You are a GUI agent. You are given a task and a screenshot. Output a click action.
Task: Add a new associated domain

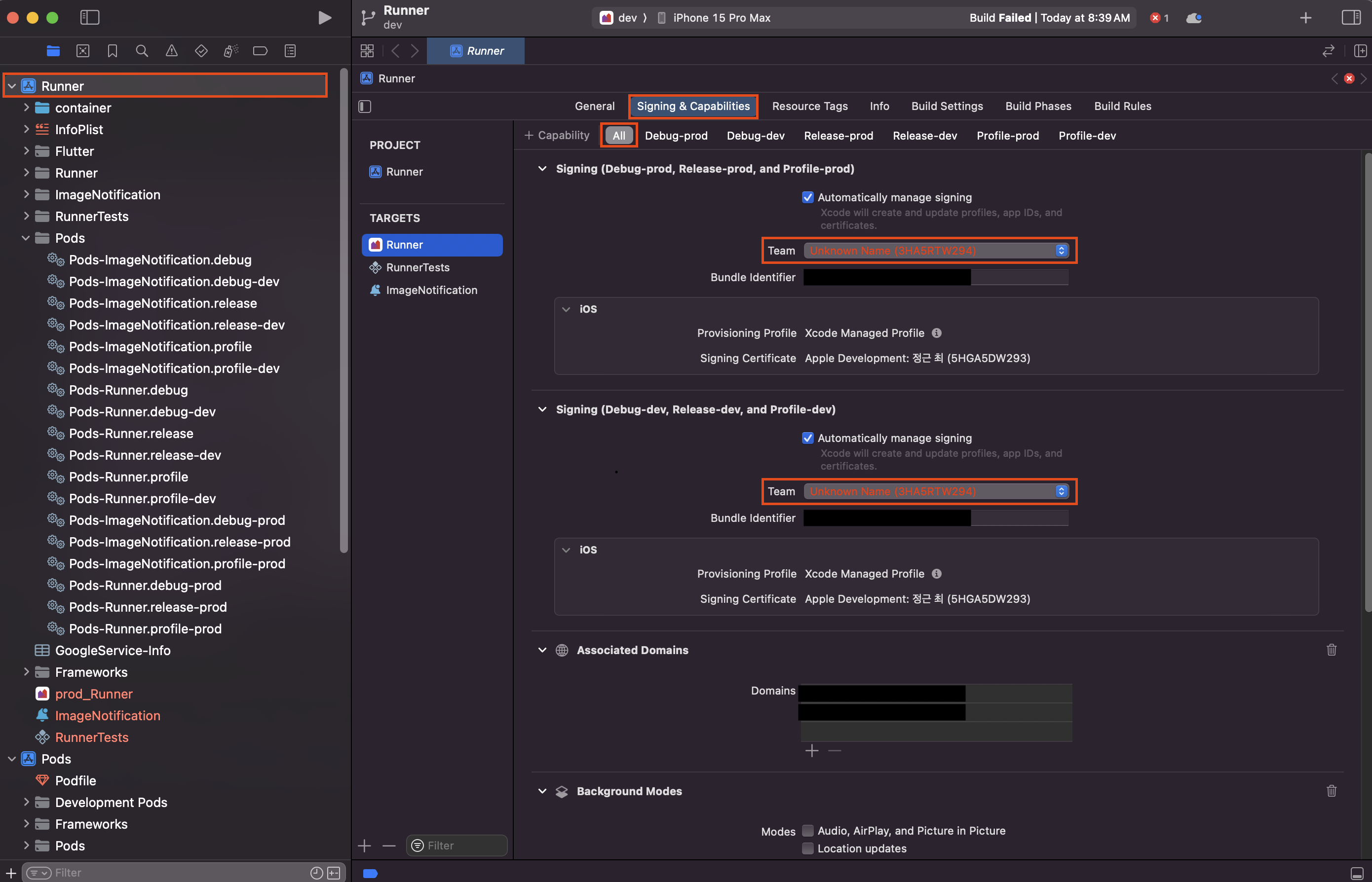[812, 750]
